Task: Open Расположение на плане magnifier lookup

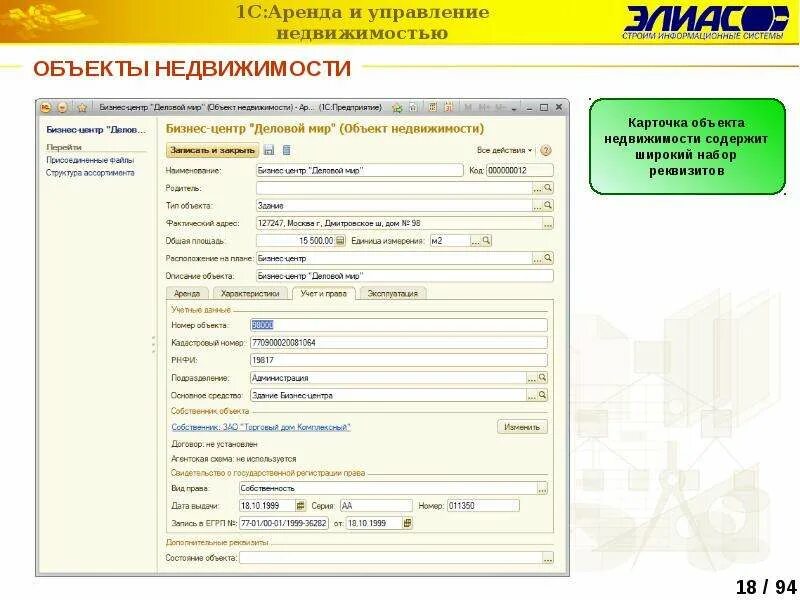Action: (x=548, y=258)
